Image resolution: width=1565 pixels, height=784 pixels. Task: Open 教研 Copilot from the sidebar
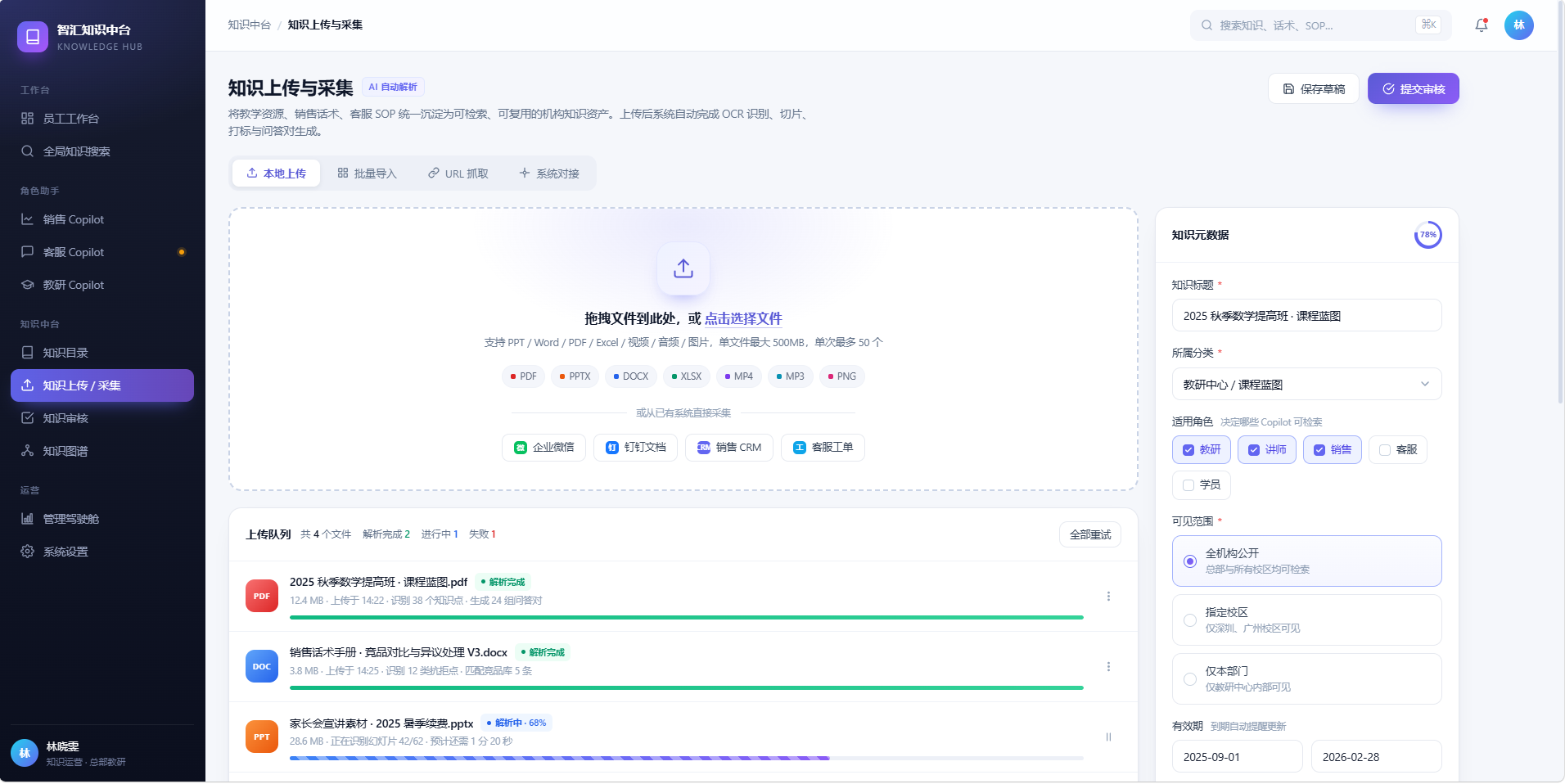tap(102, 285)
